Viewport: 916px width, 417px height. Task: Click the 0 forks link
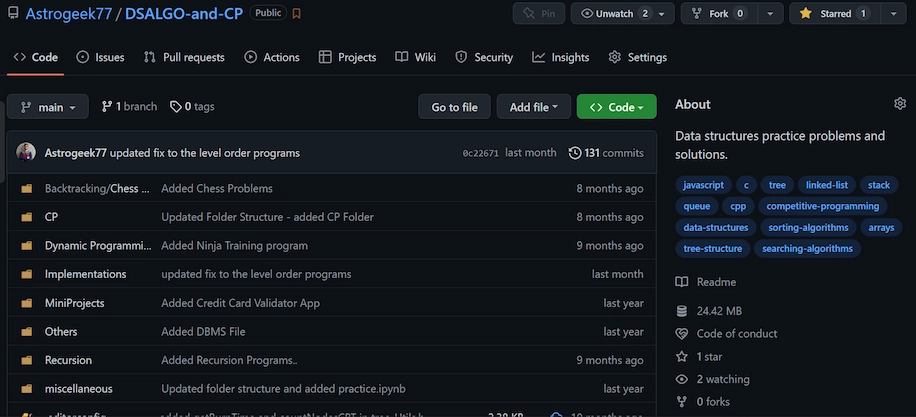click(x=702, y=402)
